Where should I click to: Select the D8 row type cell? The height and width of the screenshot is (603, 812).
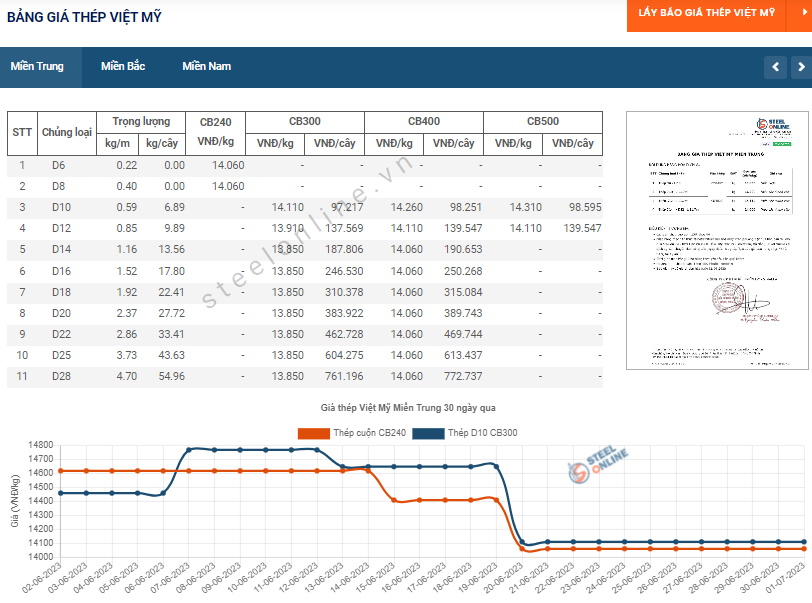click(x=59, y=186)
